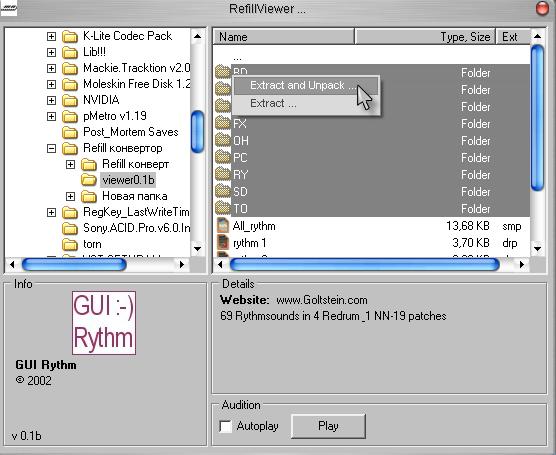The height and width of the screenshot is (455, 556).
Task: Click the FX folder icon in file list
Action: pos(223,123)
